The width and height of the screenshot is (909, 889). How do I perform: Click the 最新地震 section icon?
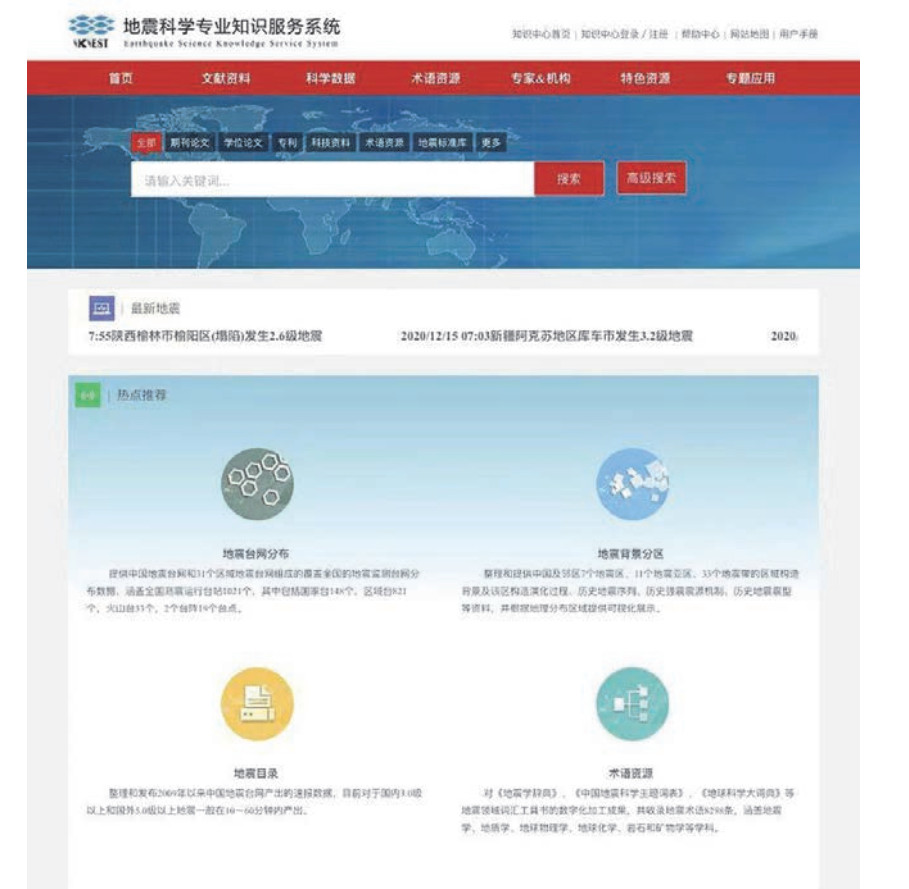[x=101, y=308]
